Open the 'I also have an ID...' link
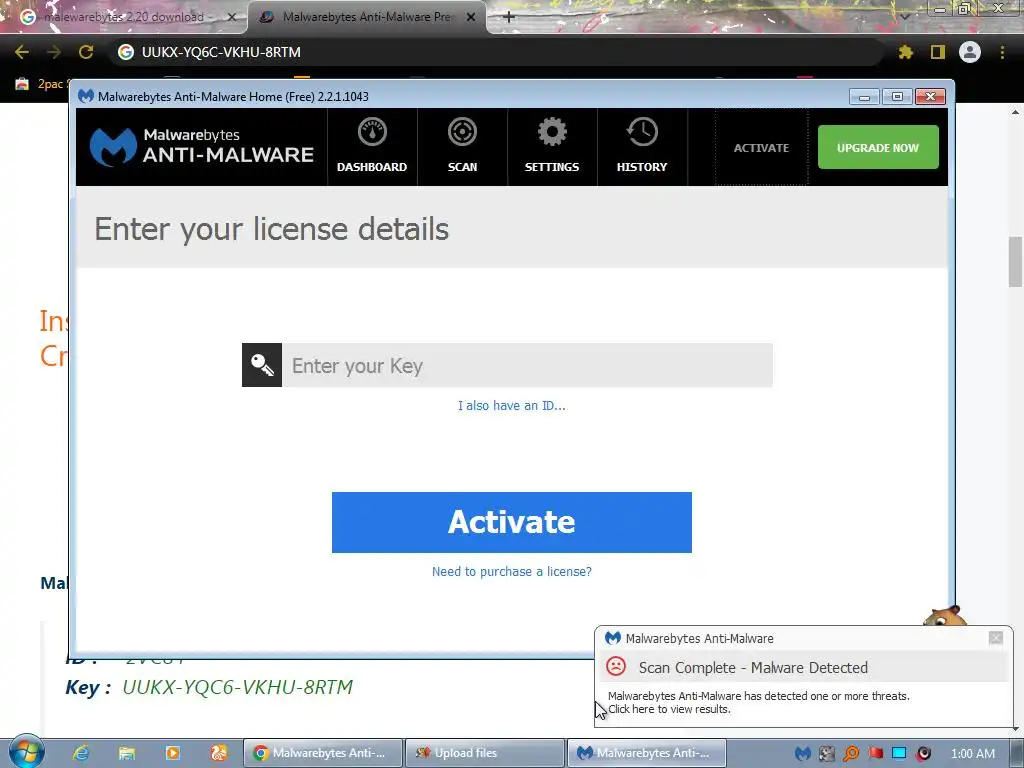 (x=511, y=406)
